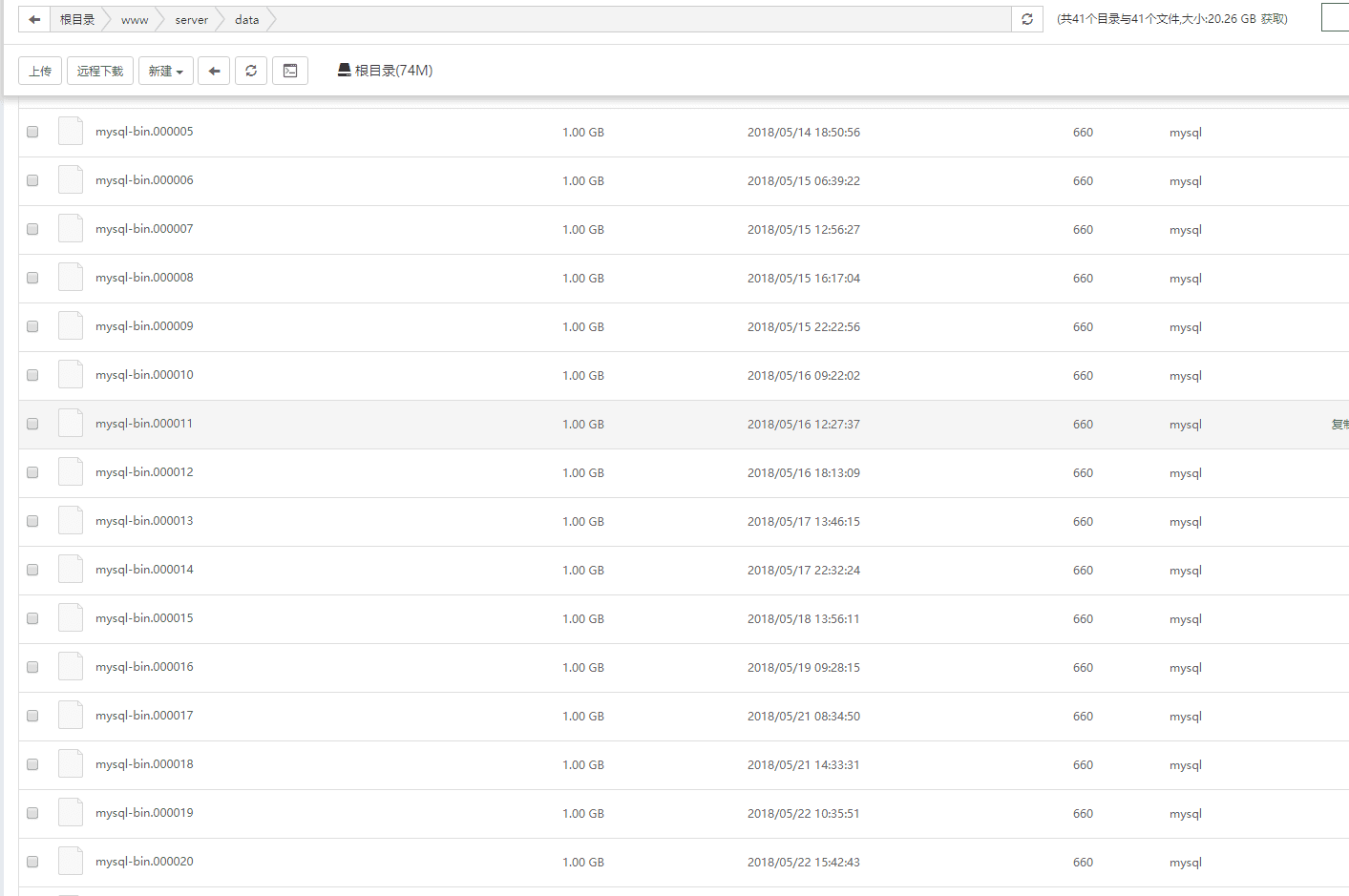Go to server folder in breadcrumb

tap(191, 19)
